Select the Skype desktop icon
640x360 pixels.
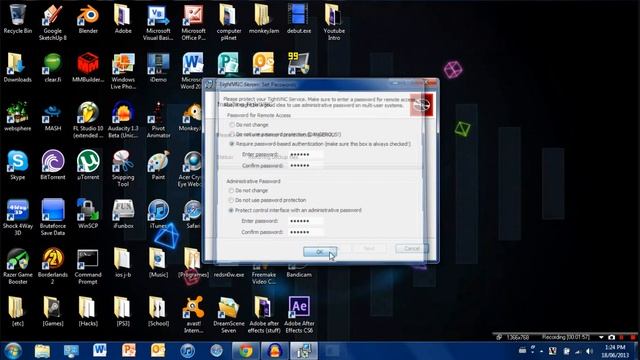[18, 165]
